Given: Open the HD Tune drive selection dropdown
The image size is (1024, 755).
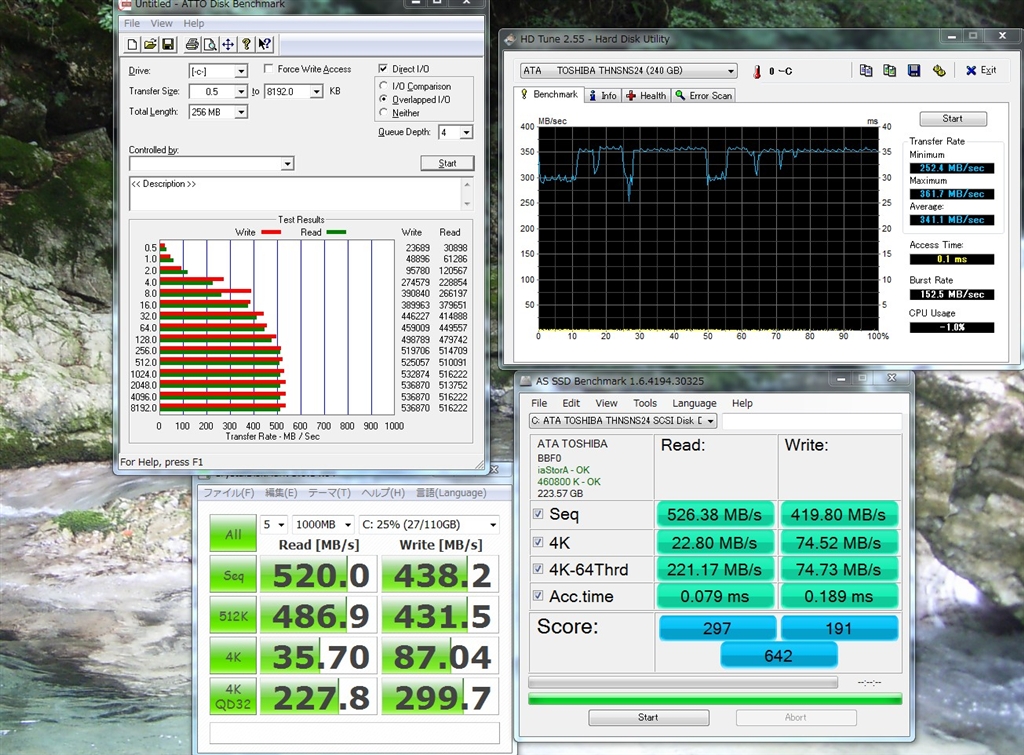Looking at the screenshot, I should pyautogui.click(x=731, y=71).
